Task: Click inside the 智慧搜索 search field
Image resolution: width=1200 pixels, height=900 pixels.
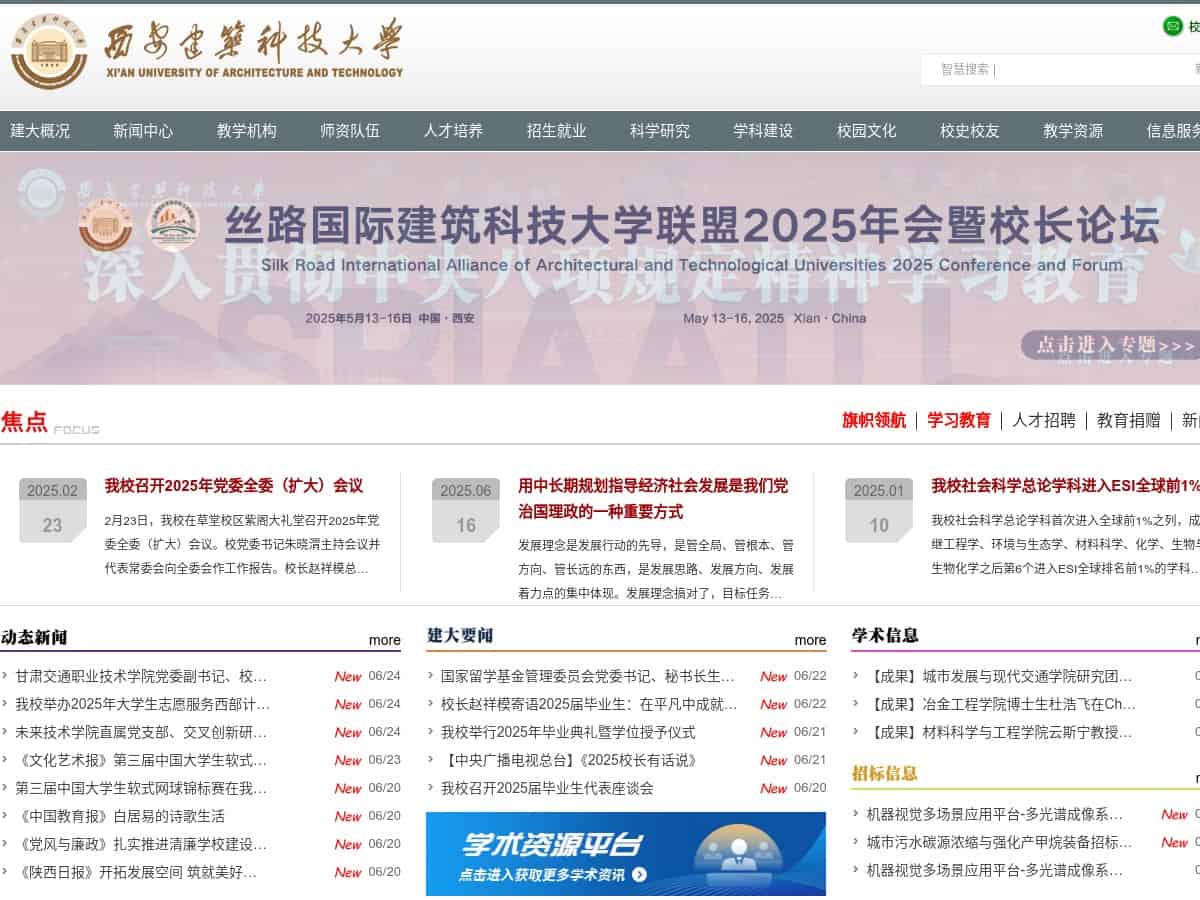Action: 1060,69
